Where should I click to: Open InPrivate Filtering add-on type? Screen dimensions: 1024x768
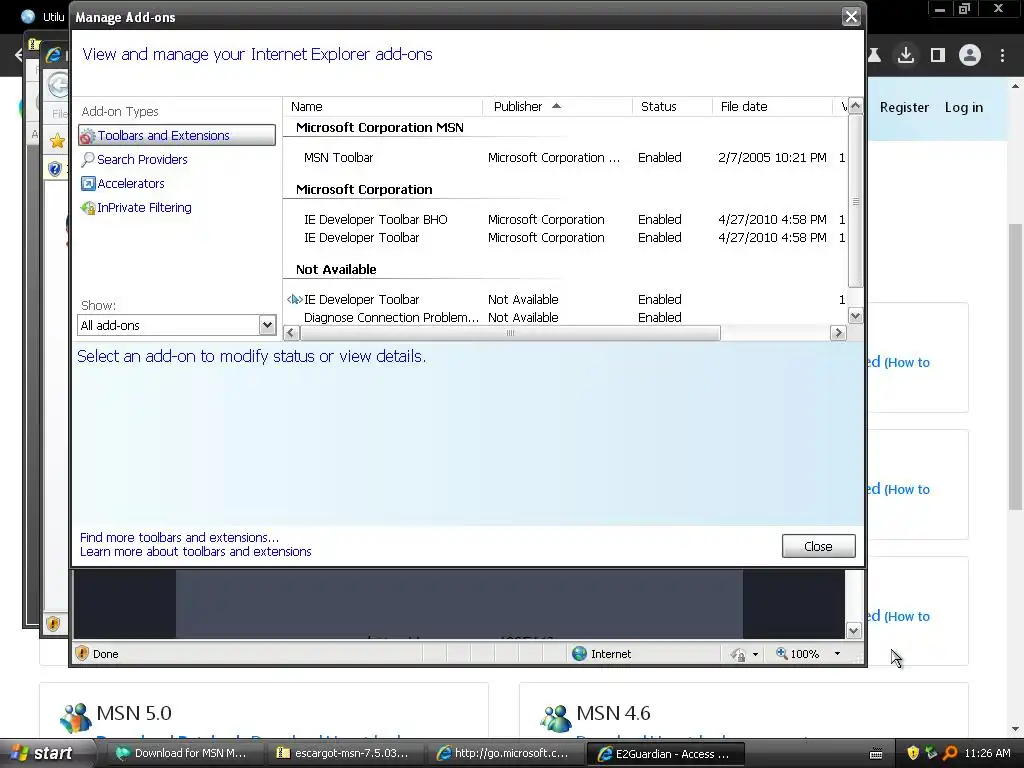click(x=144, y=208)
